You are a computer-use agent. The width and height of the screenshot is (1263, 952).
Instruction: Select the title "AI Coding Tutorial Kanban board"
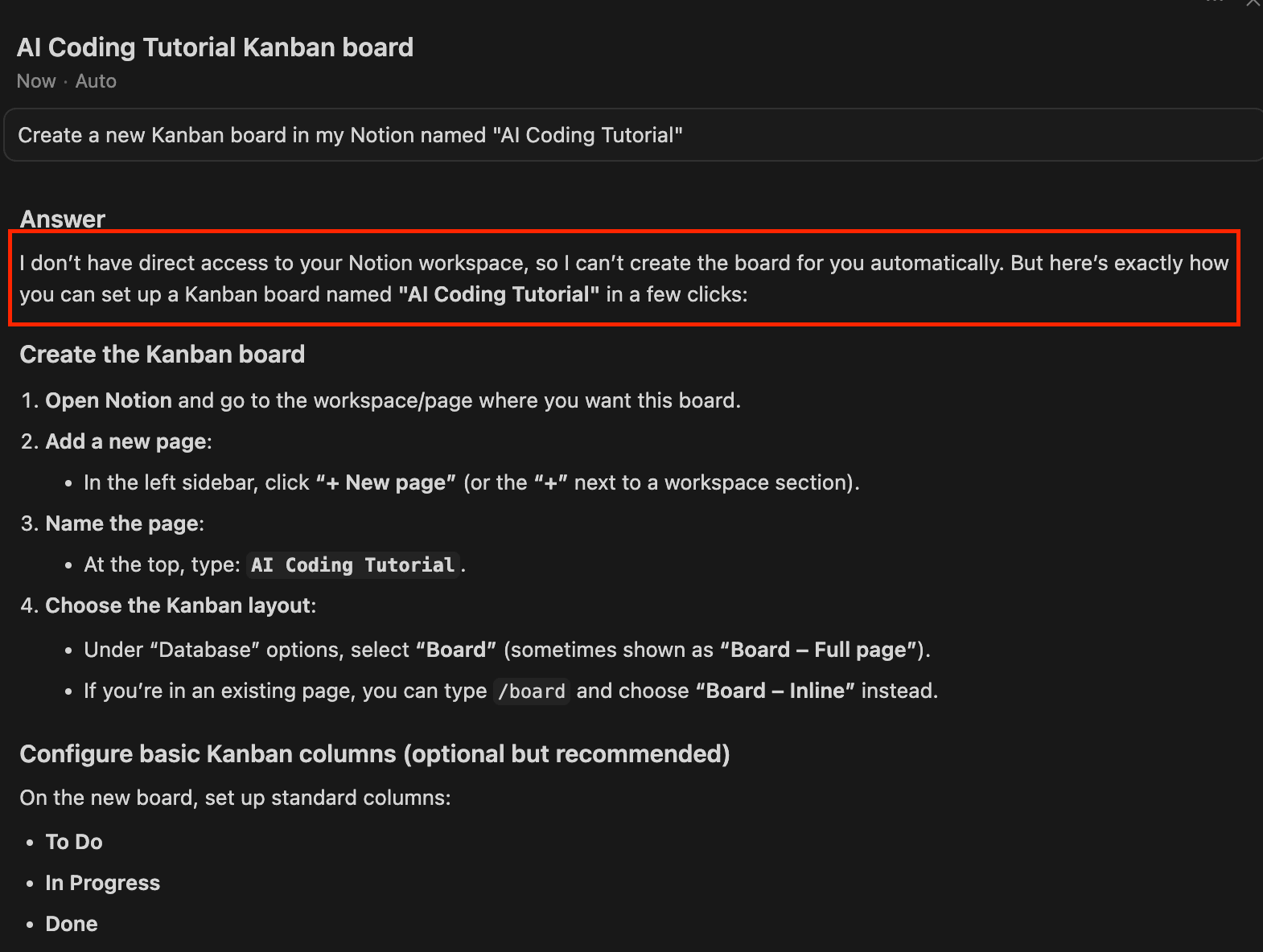[x=215, y=47]
